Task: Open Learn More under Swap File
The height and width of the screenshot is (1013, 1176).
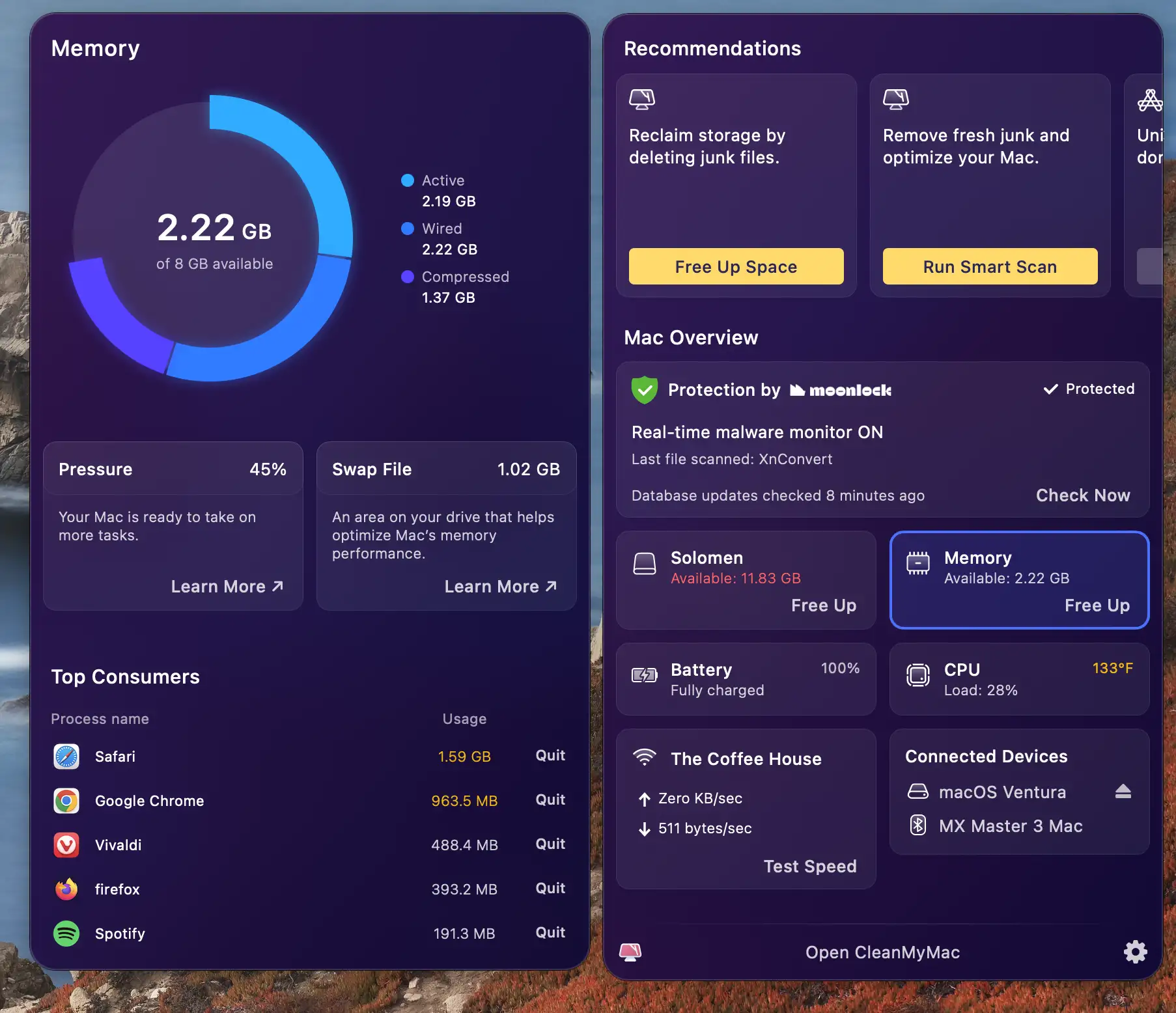Action: [x=501, y=587]
